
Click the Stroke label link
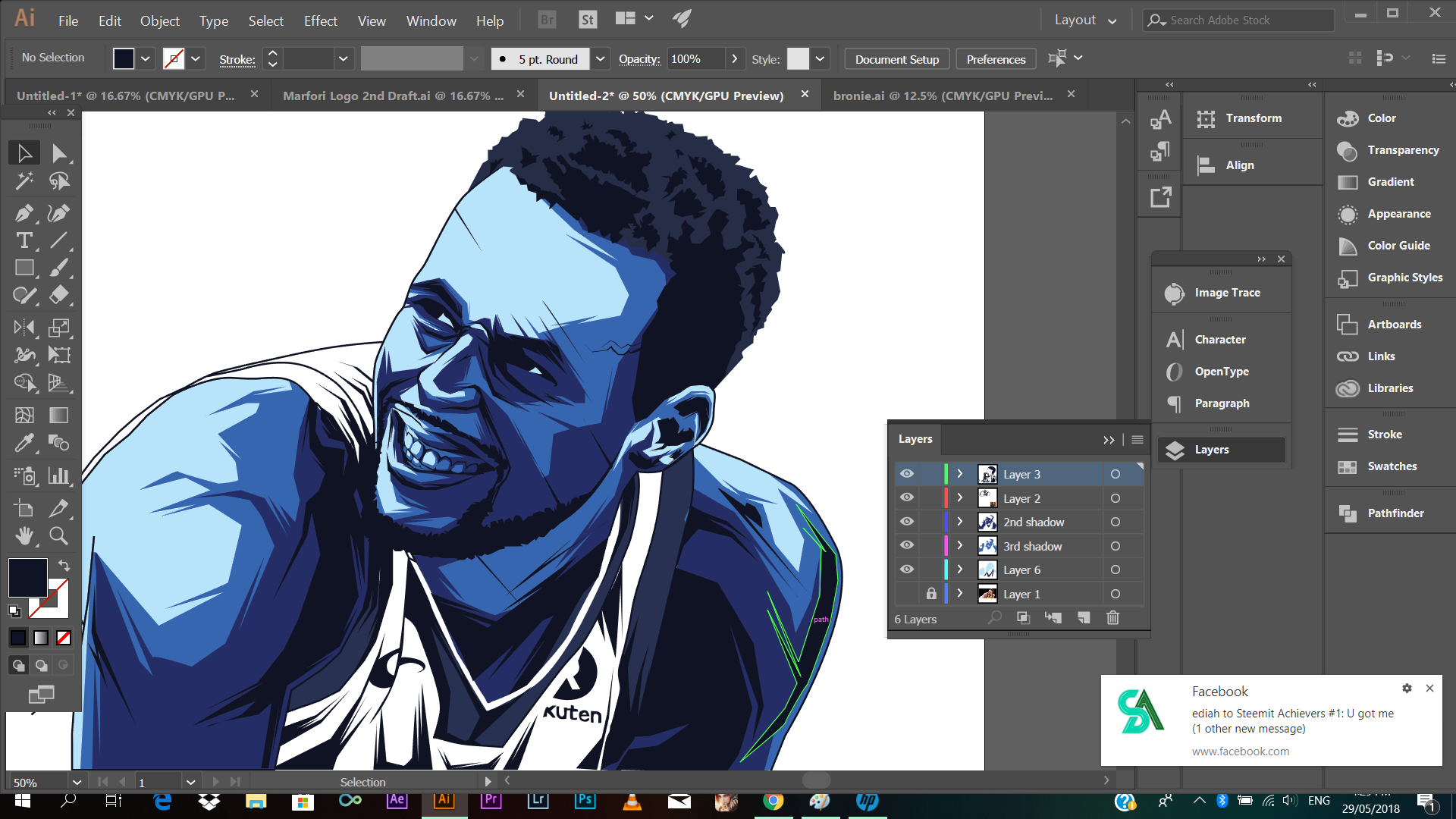(x=237, y=59)
